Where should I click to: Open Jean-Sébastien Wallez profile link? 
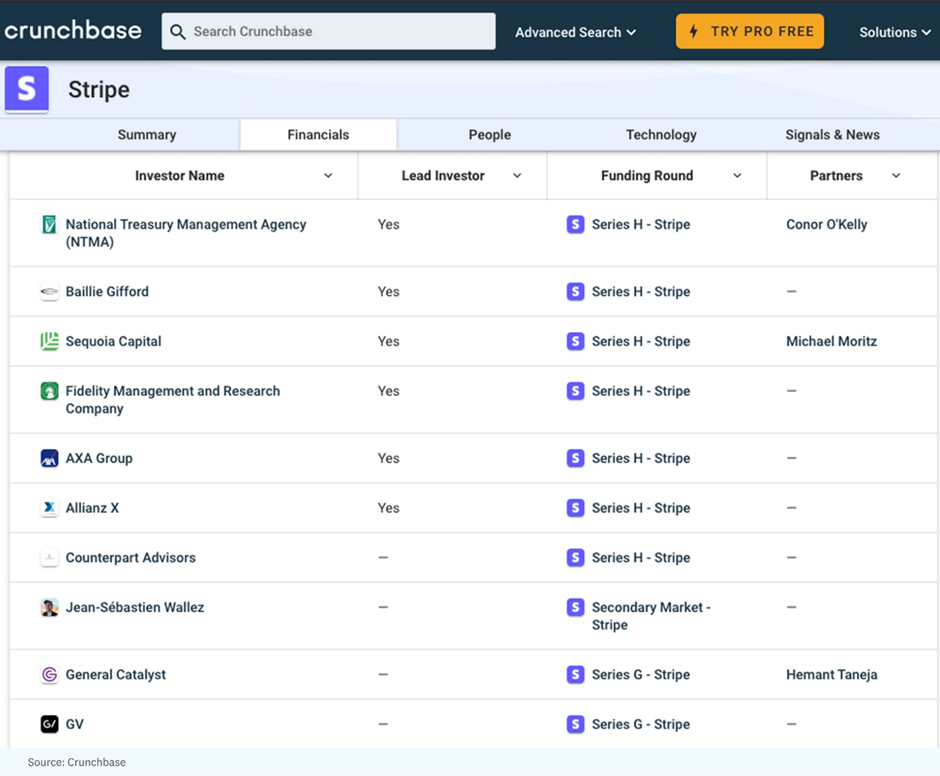tap(135, 607)
